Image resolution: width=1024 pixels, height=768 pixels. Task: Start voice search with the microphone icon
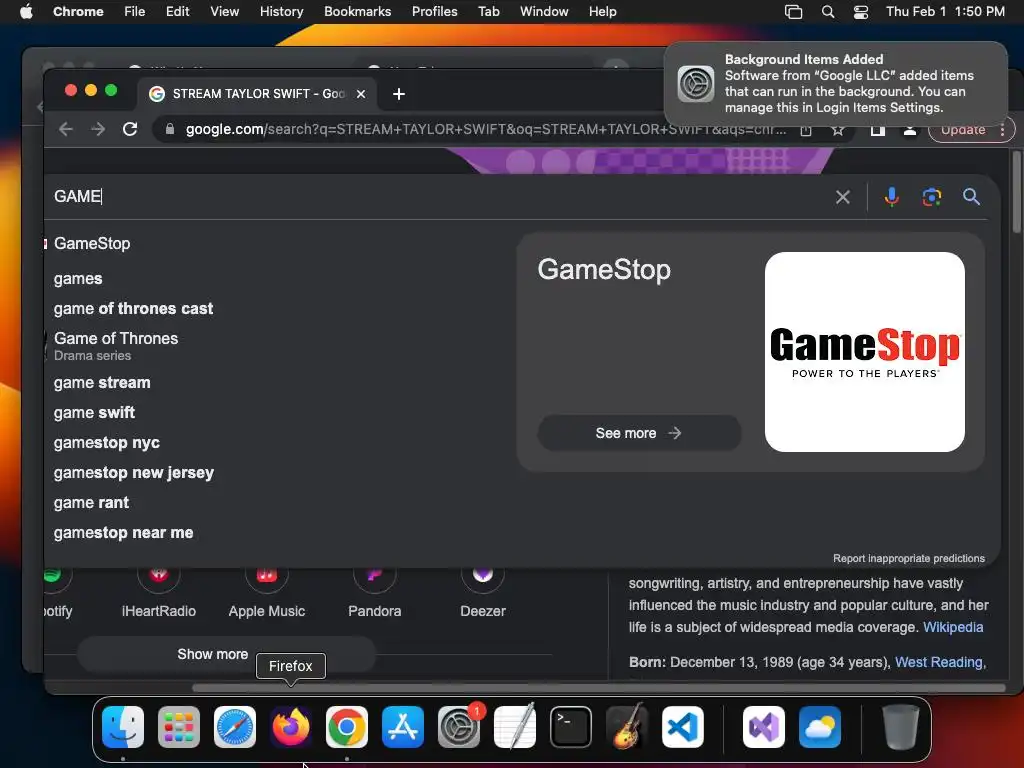click(891, 197)
